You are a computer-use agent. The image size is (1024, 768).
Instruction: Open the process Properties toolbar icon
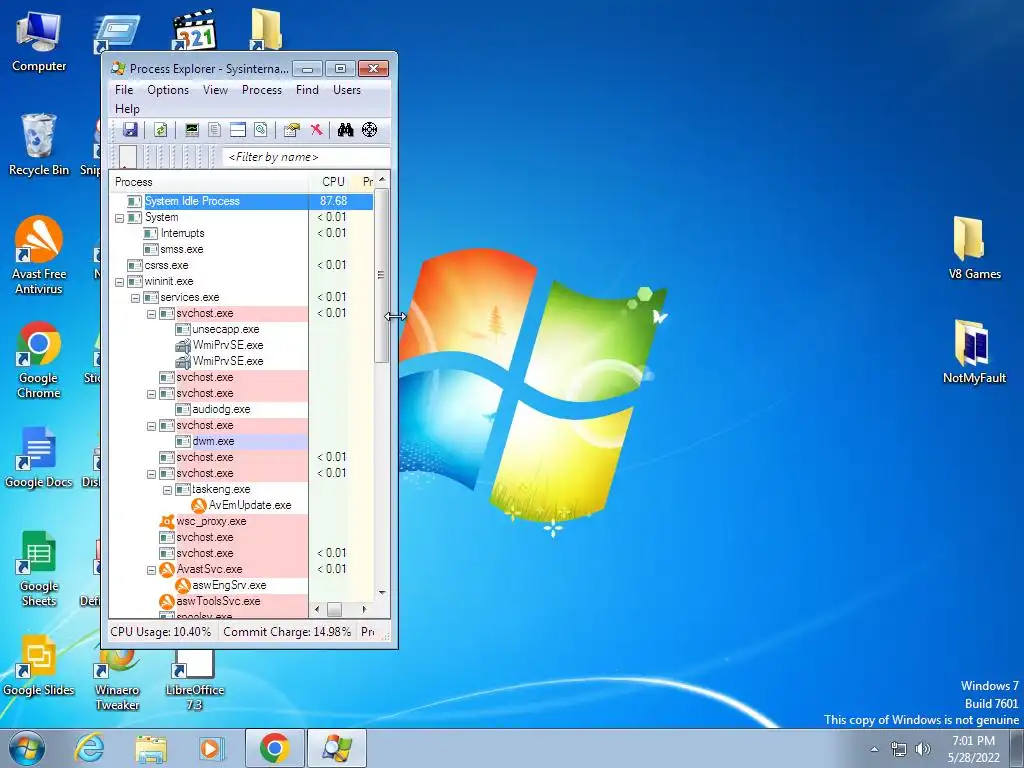(x=291, y=129)
